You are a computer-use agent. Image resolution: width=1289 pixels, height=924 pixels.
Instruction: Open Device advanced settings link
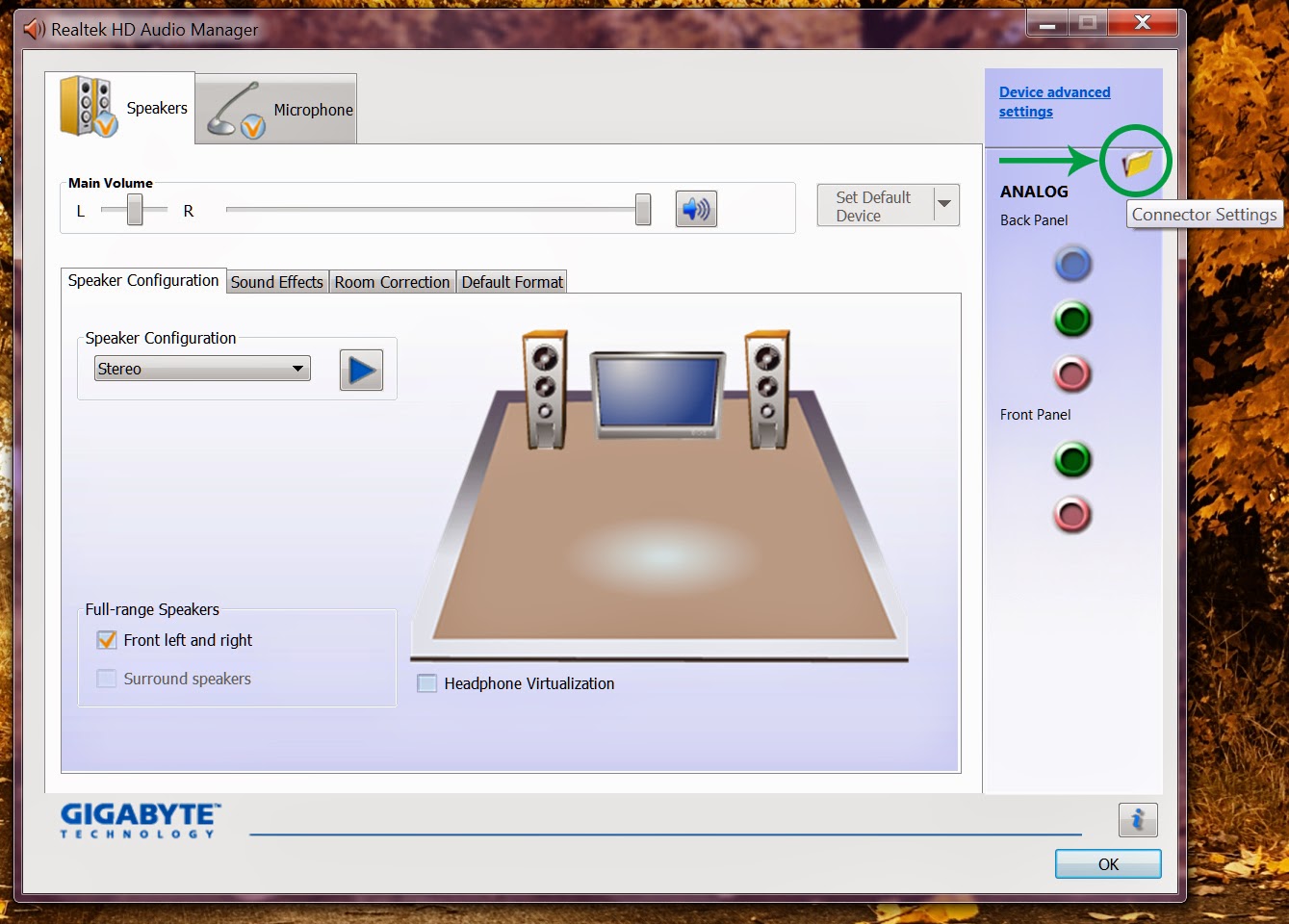coord(1054,102)
